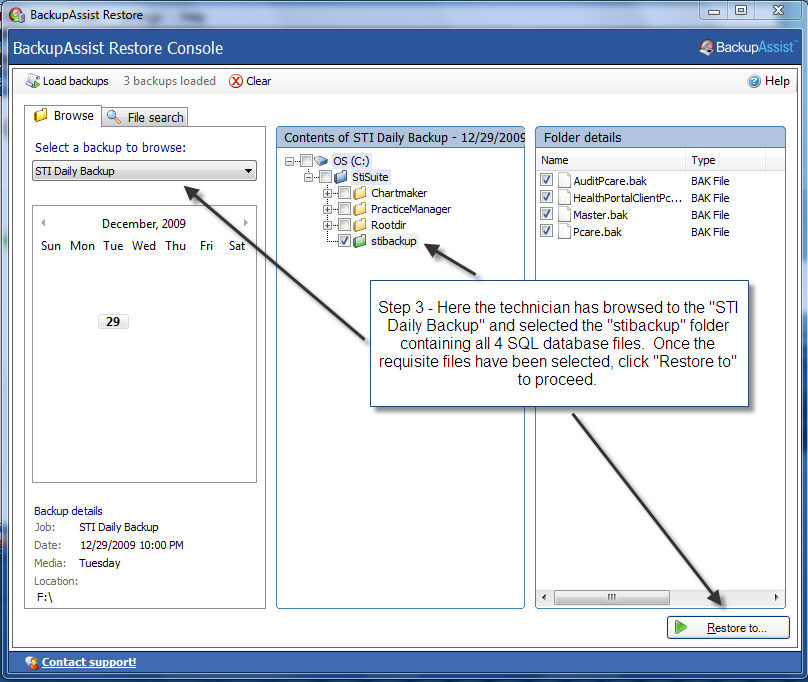
Task: Open the STI Daily Backup dropdown
Action: 144,171
